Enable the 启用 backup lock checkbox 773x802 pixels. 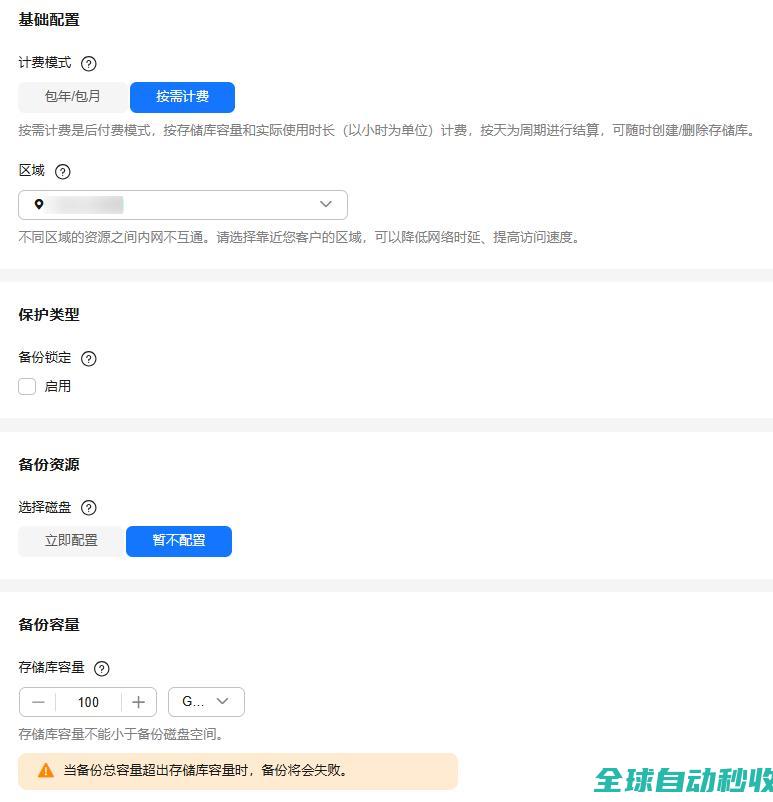tap(27, 387)
